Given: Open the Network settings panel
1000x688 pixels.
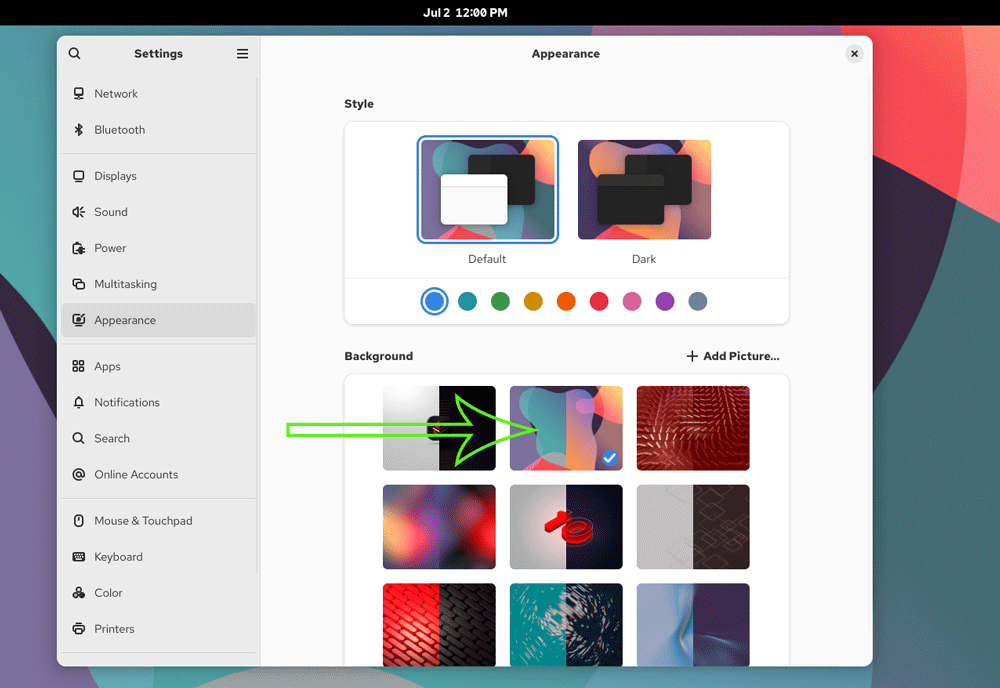Looking at the screenshot, I should [159, 94].
